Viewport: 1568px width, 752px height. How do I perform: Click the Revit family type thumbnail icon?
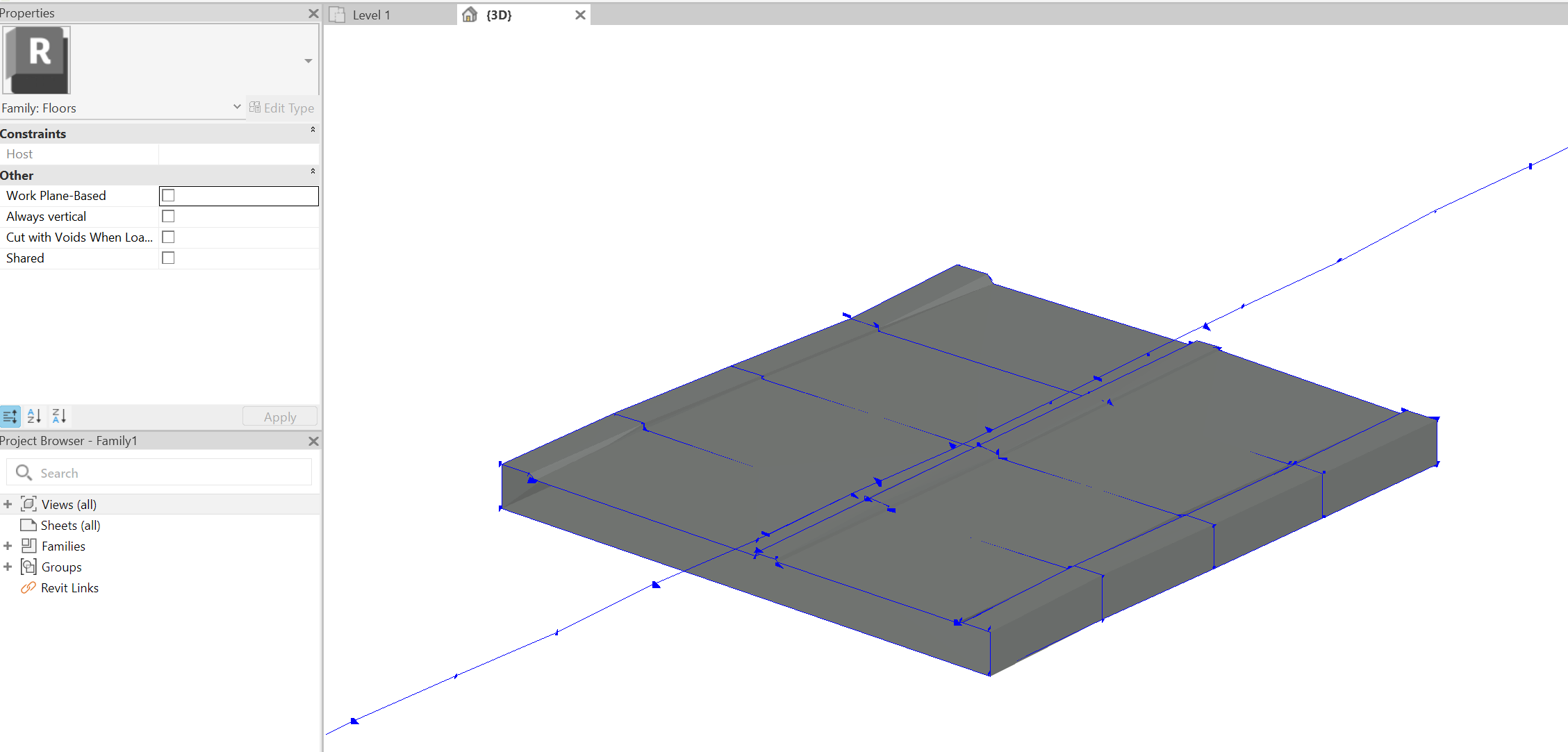(38, 60)
